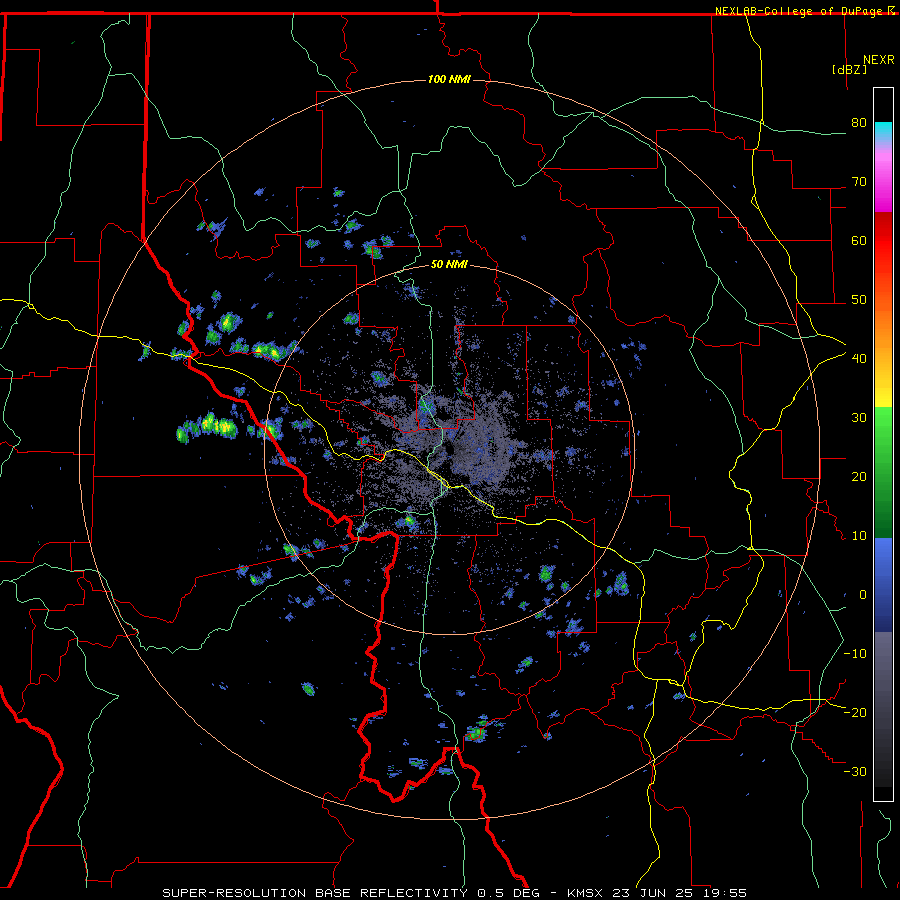Click the red band of the color bar
The image size is (900, 900).
[883, 244]
